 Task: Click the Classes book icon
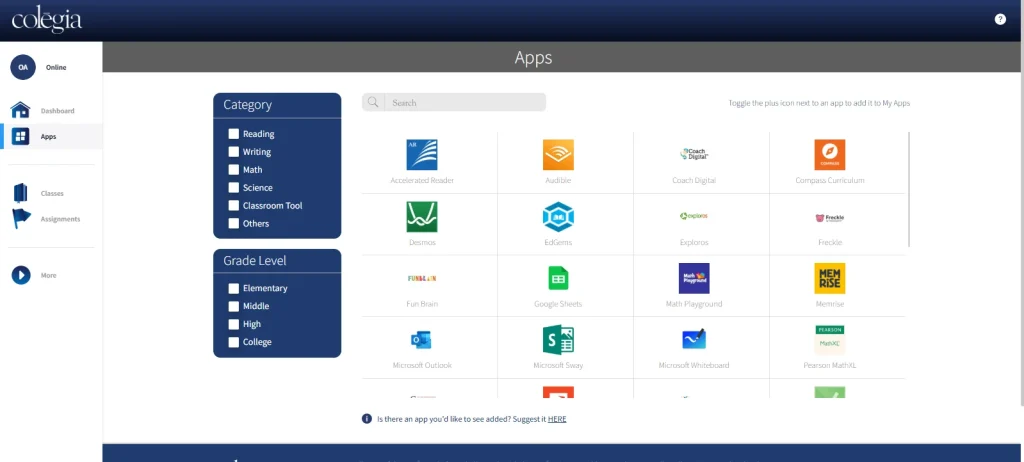(x=20, y=193)
